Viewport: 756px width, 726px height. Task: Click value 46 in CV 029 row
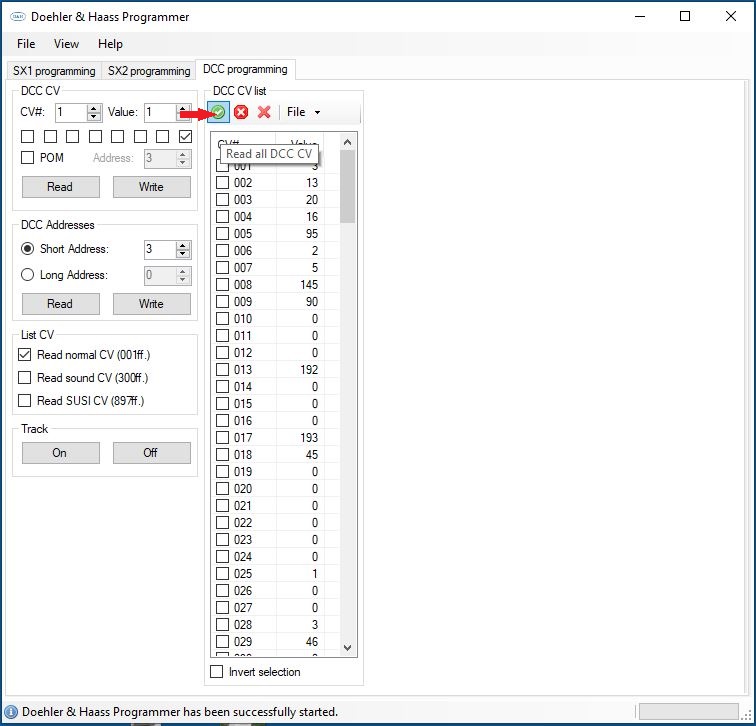coord(312,642)
